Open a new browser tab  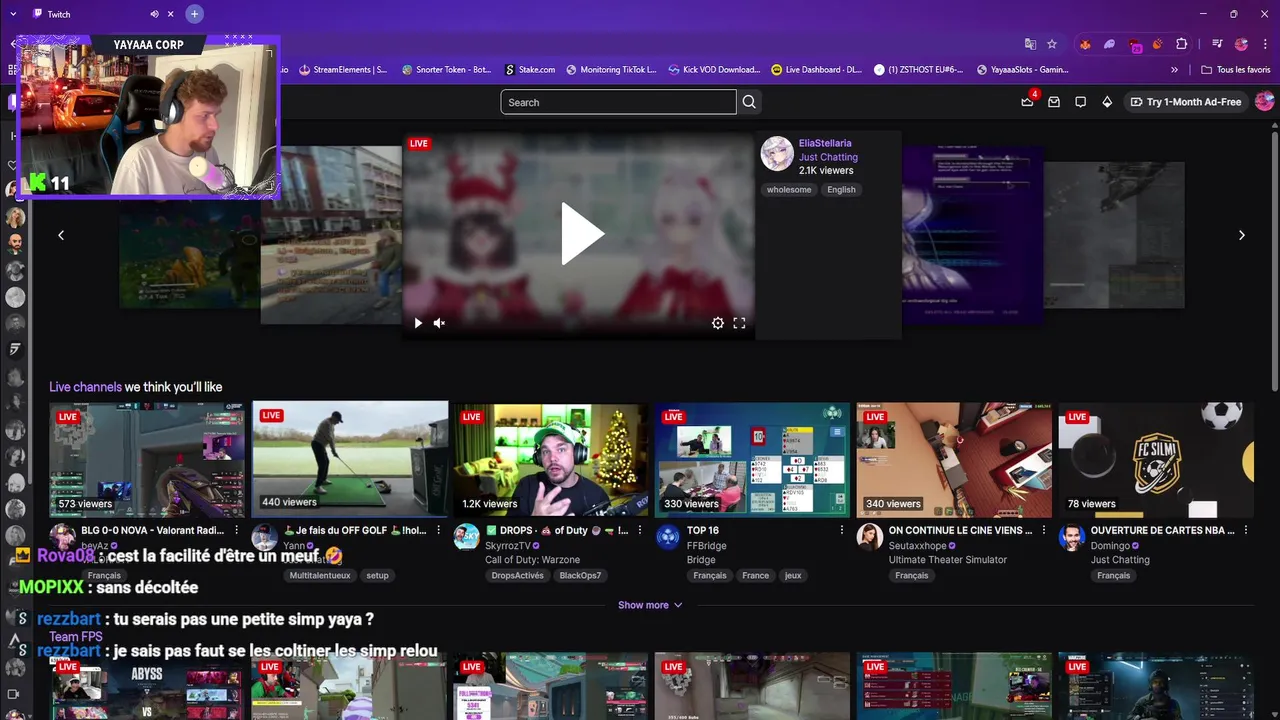pyautogui.click(x=194, y=14)
